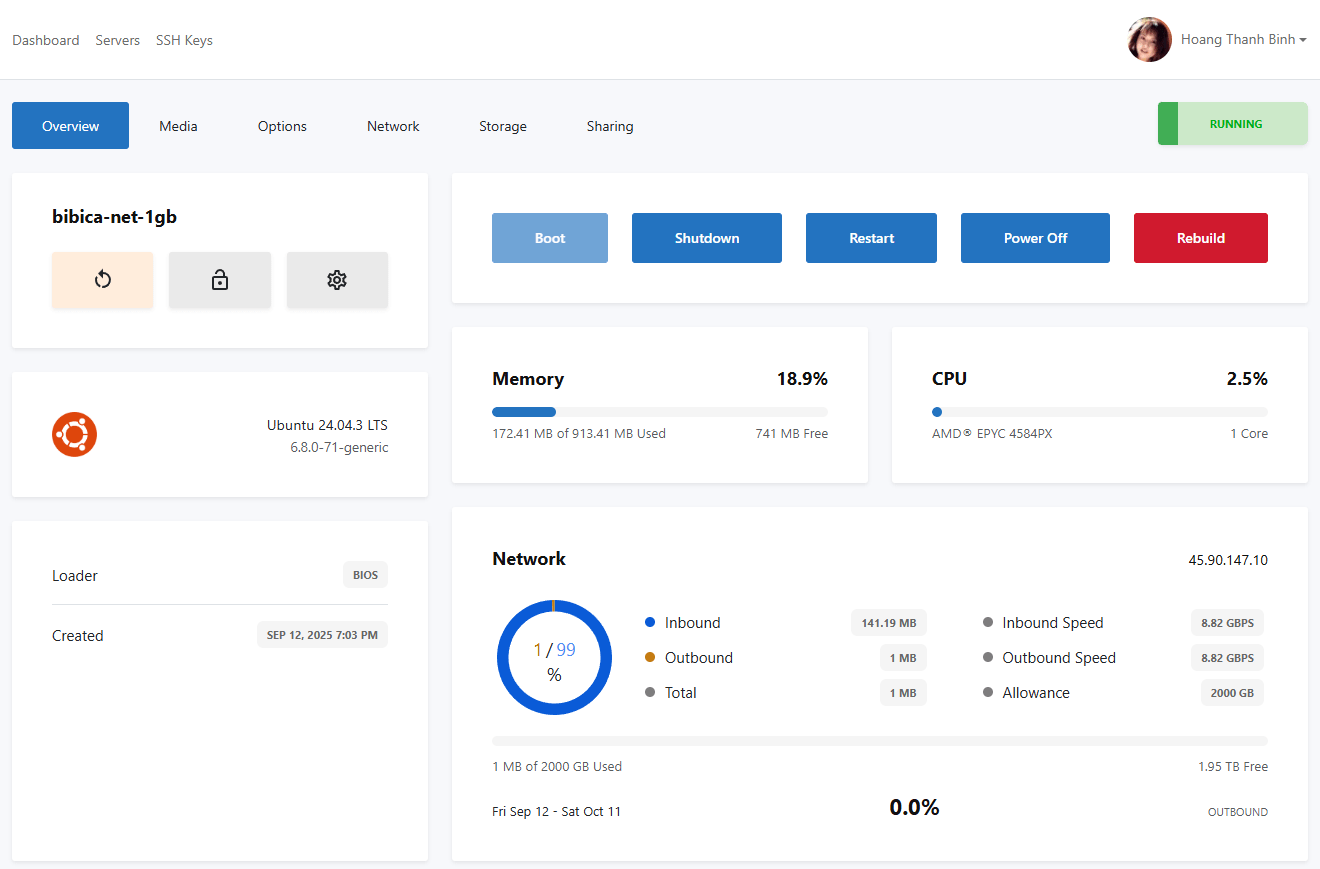1320x869 pixels.
Task: Click the 1 MB of 2000 GB Used text
Action: [x=557, y=767]
